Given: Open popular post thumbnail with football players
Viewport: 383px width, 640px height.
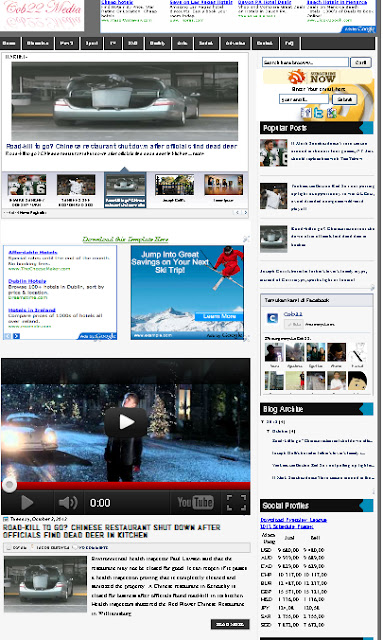Looking at the screenshot, I should click(274, 153).
